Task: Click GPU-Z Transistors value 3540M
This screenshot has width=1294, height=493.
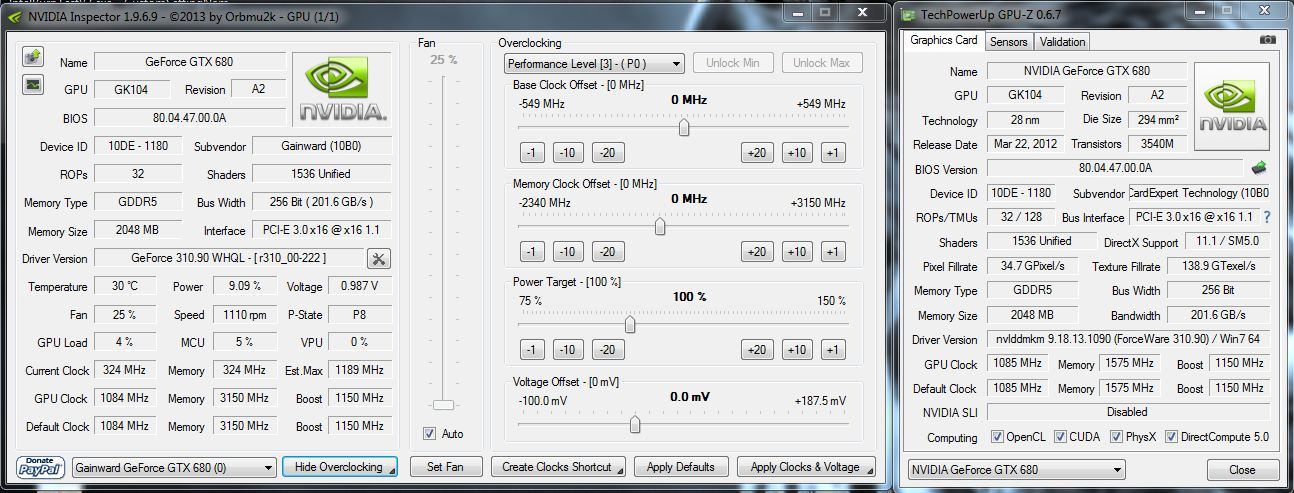Action: coord(1157,144)
